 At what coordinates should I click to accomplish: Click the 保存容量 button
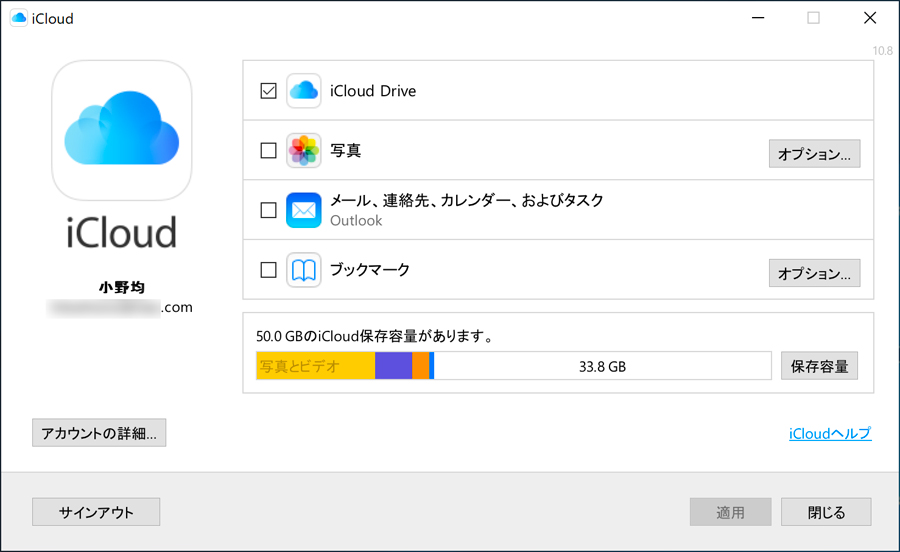click(819, 366)
